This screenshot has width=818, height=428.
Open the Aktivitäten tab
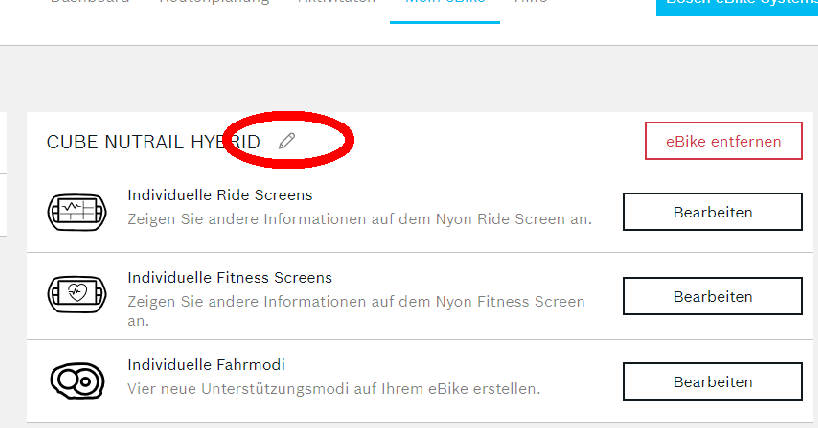click(336, 3)
